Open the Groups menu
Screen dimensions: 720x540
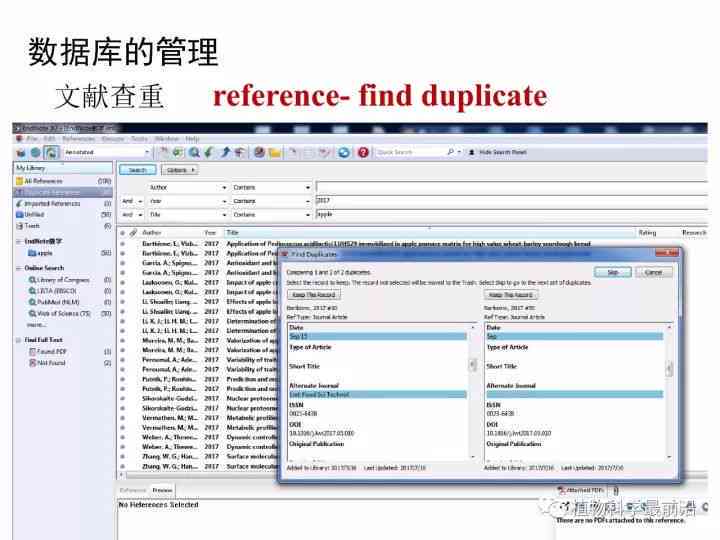113,139
